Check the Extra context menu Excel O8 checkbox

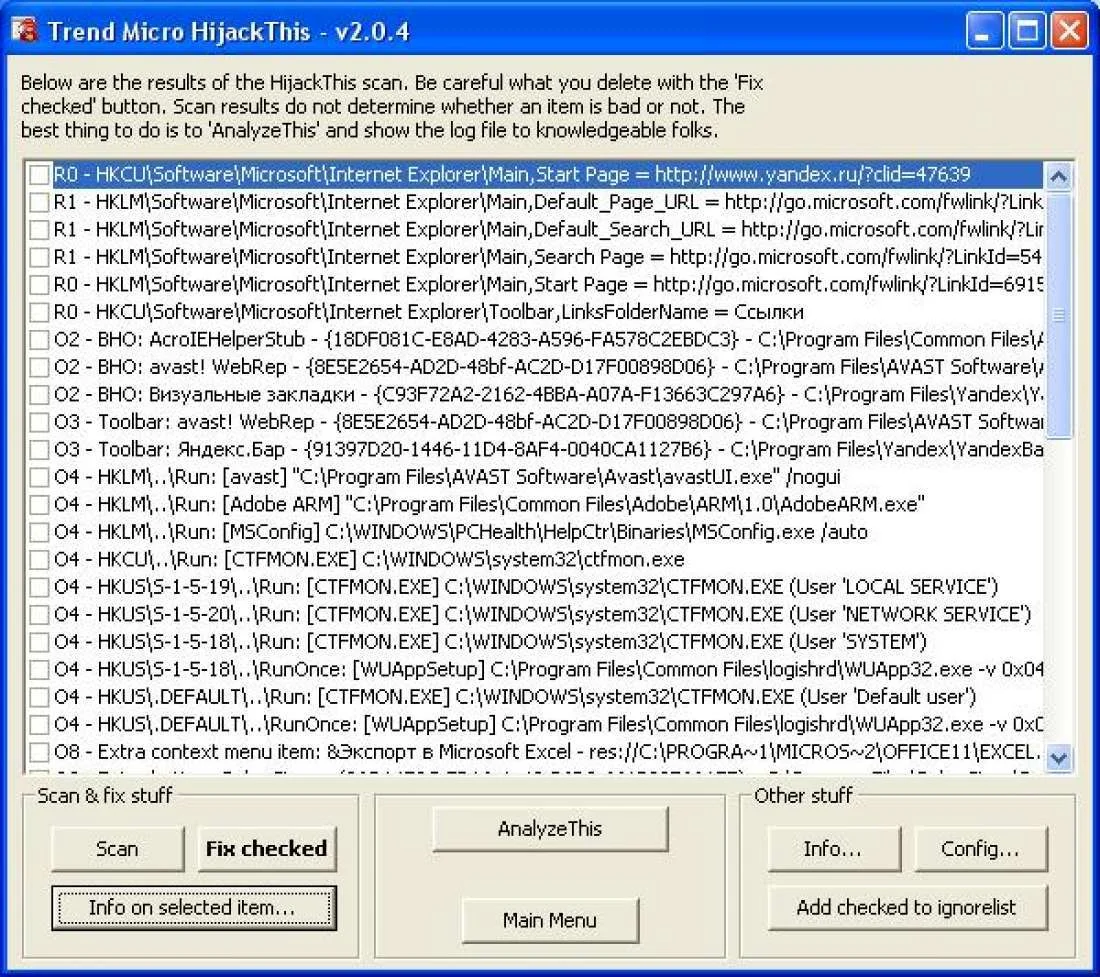click(x=39, y=753)
